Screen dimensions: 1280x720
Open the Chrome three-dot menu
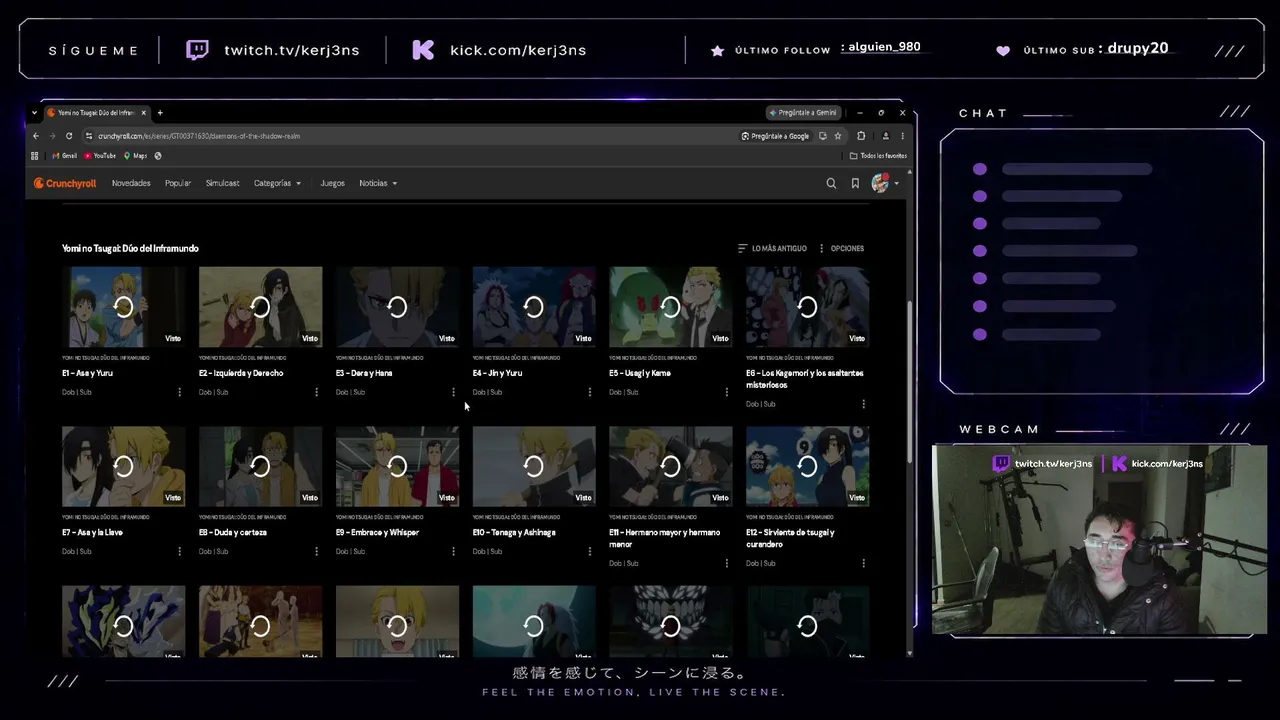click(x=902, y=136)
